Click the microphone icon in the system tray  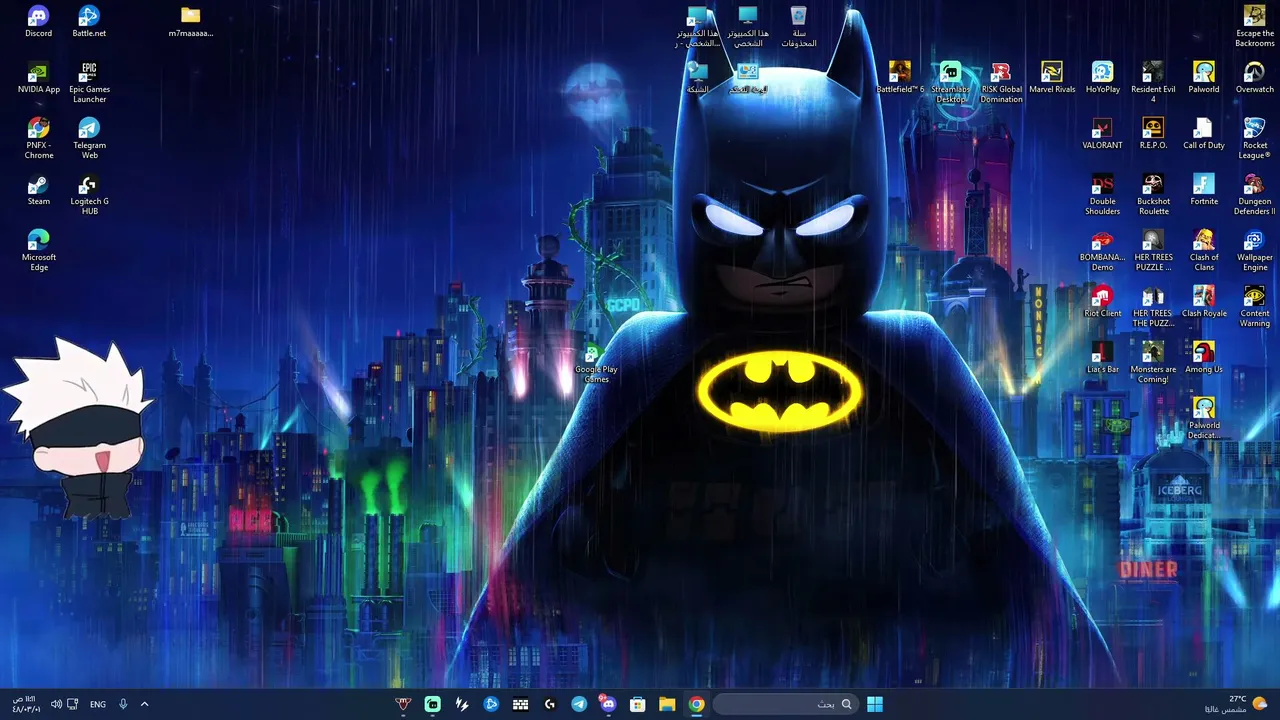[123, 704]
